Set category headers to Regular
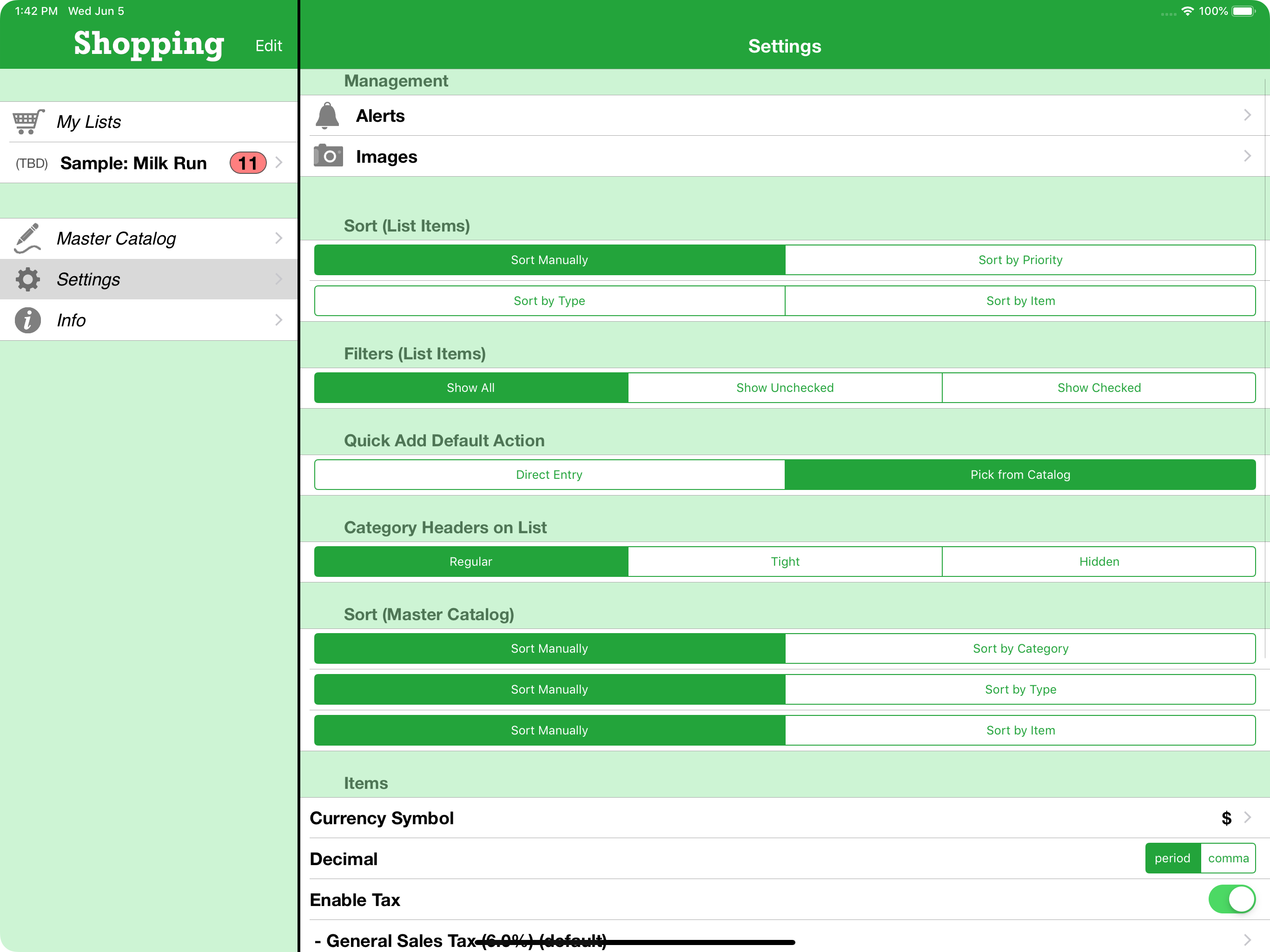This screenshot has height=952, width=1270. tap(471, 561)
